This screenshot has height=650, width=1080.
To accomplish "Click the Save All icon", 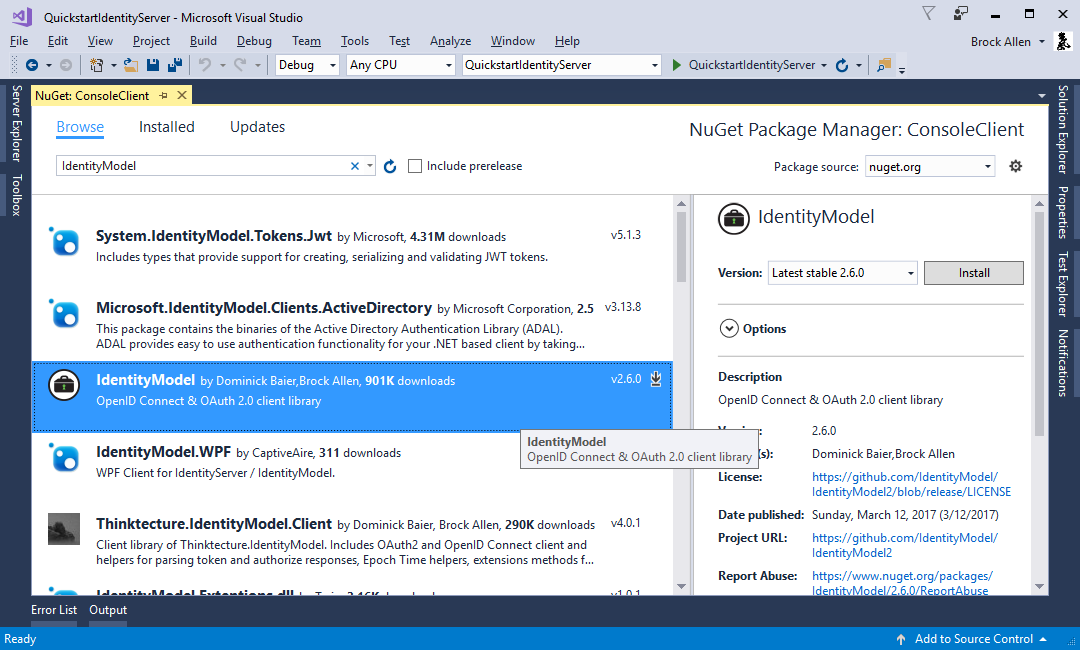I will pos(175,65).
